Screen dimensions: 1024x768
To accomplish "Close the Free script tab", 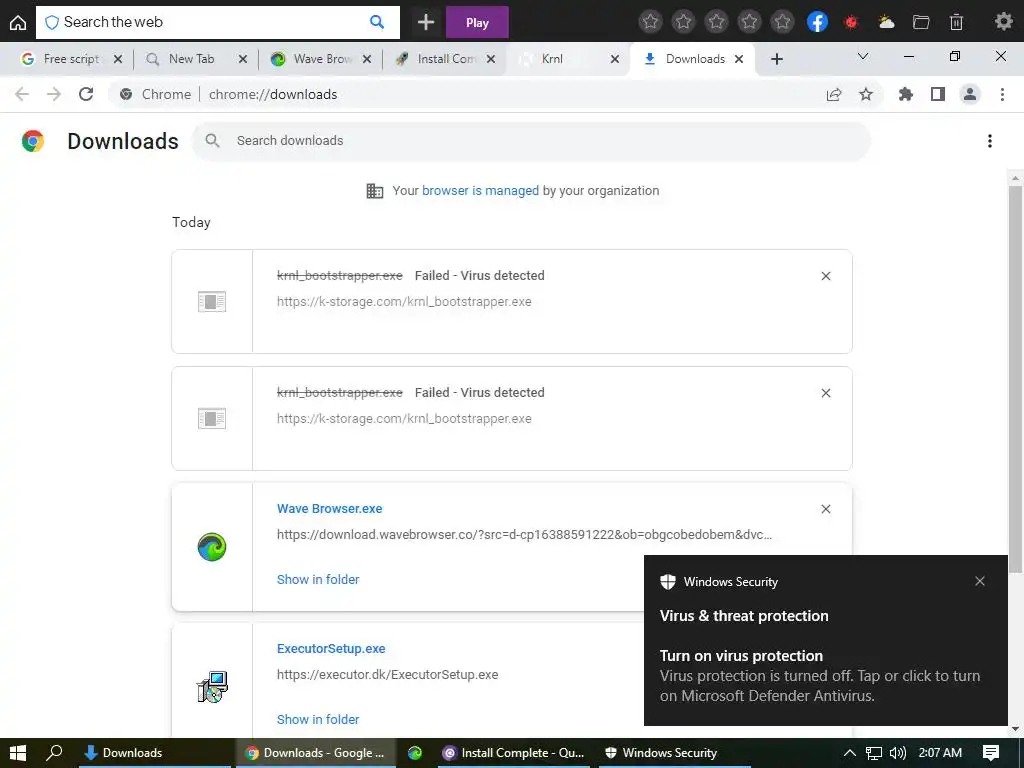I will click(118, 59).
